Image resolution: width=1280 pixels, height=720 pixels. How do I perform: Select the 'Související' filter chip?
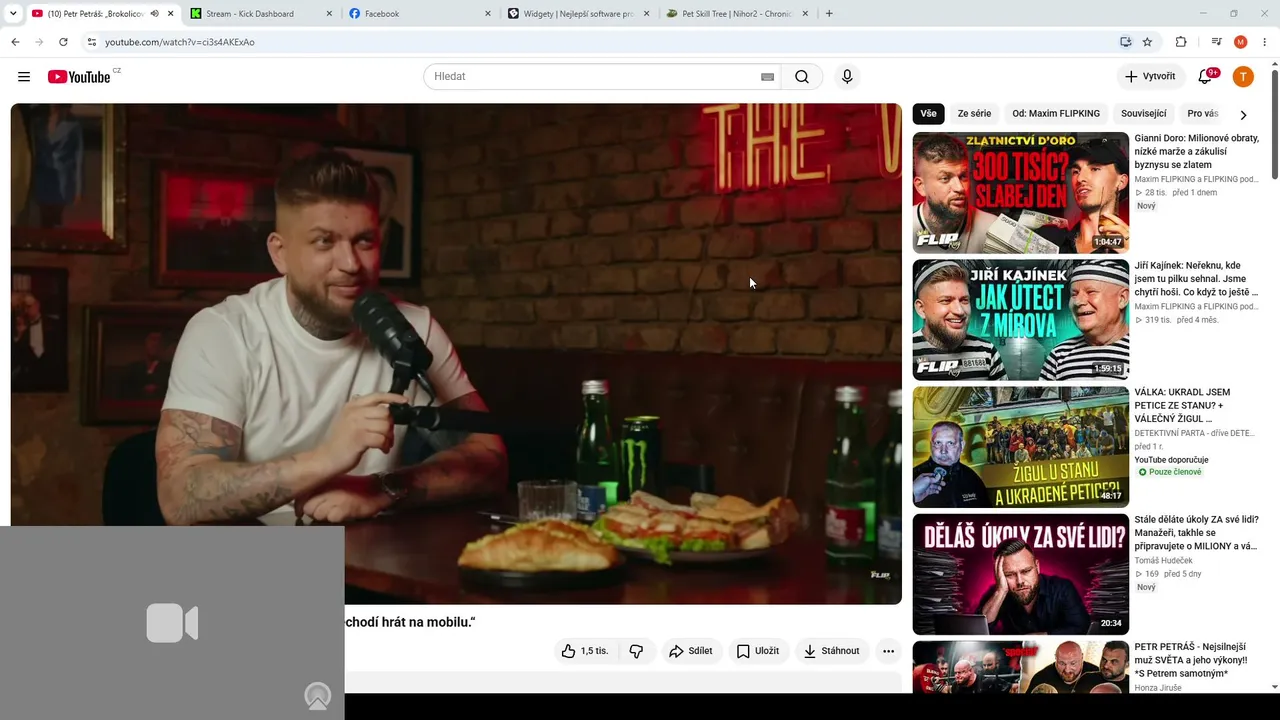pyautogui.click(x=1144, y=114)
